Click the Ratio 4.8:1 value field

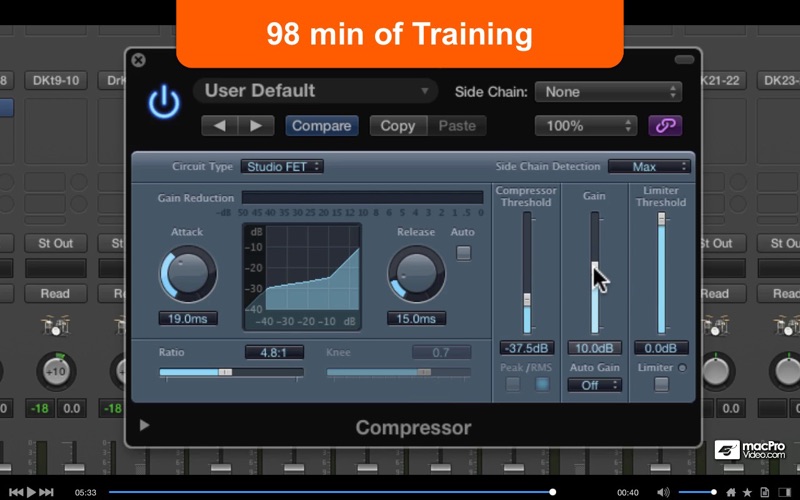pyautogui.click(x=274, y=352)
